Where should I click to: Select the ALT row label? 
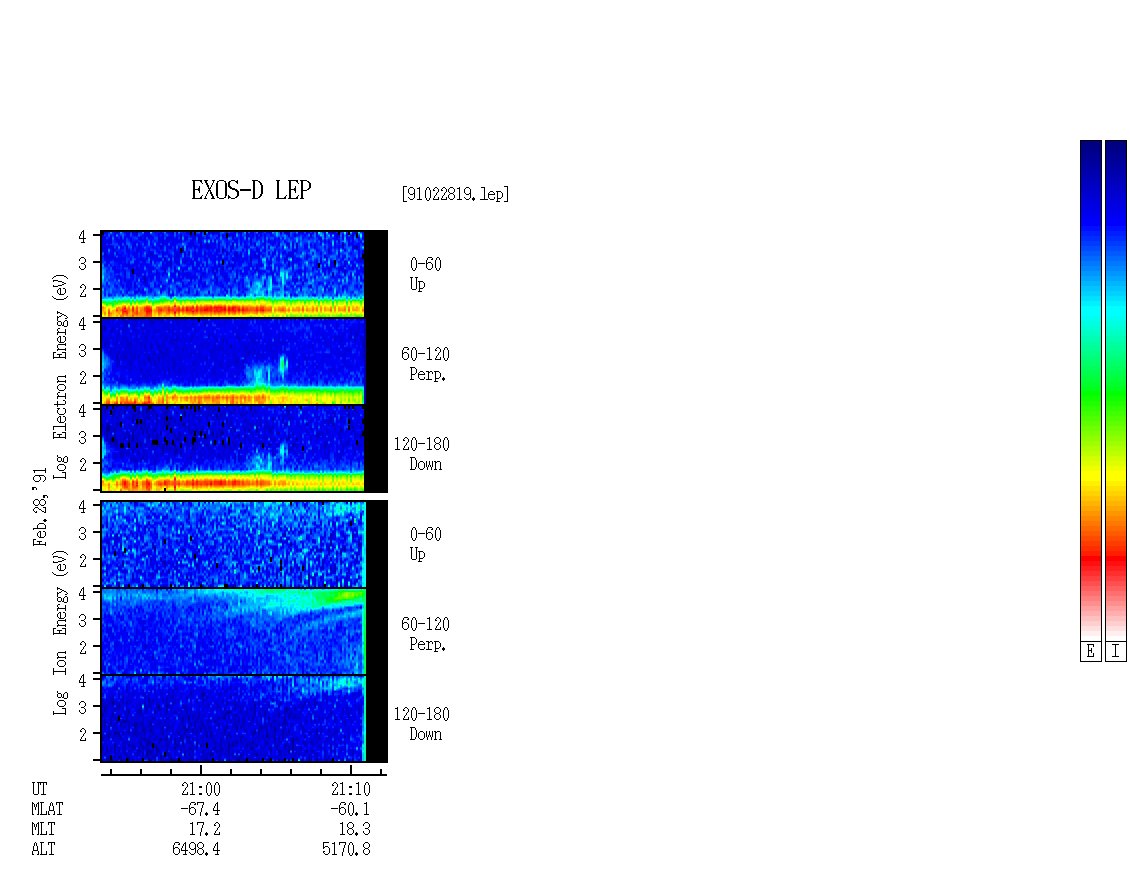43,849
